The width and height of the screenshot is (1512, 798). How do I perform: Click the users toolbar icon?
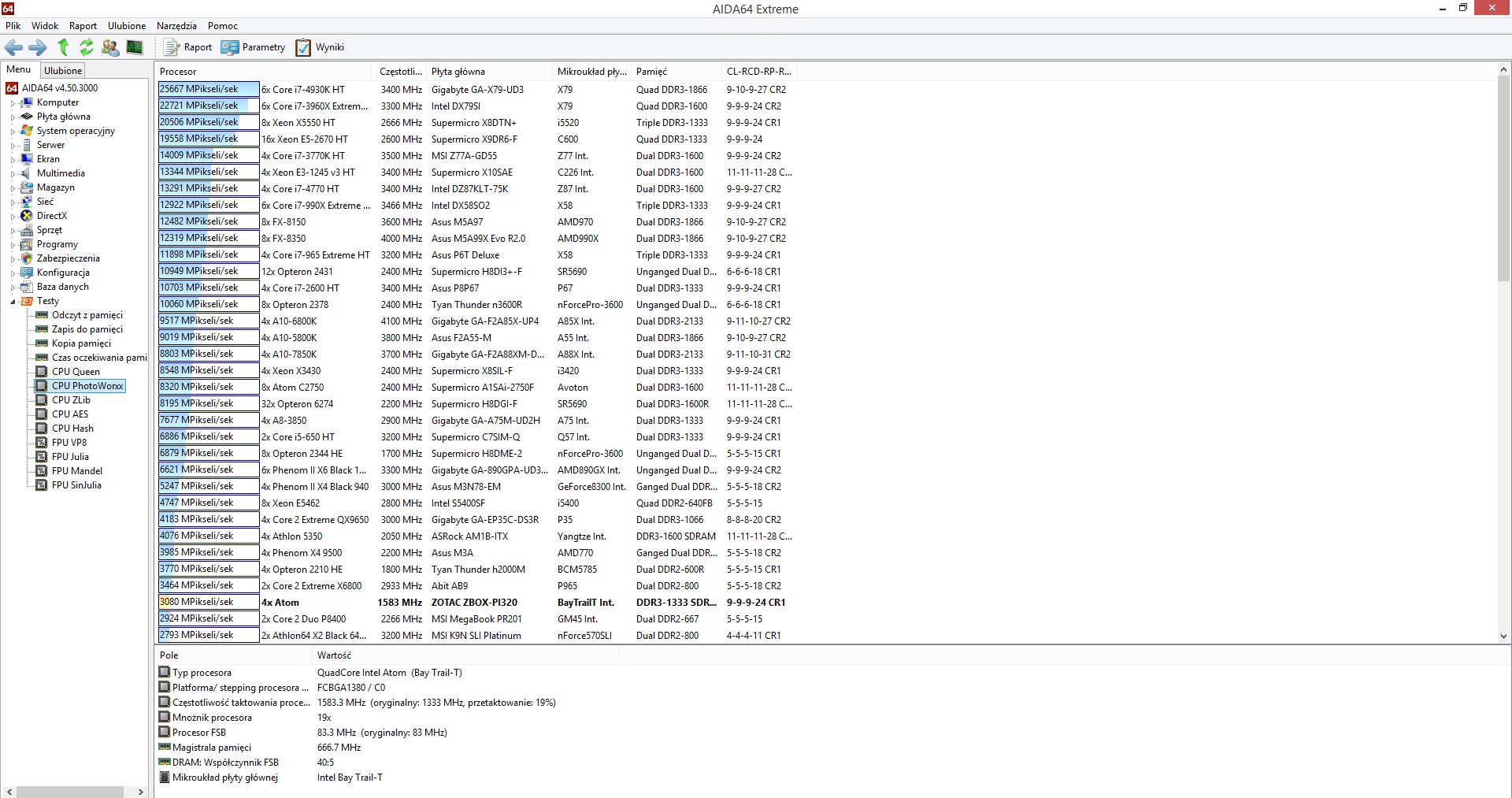point(110,47)
